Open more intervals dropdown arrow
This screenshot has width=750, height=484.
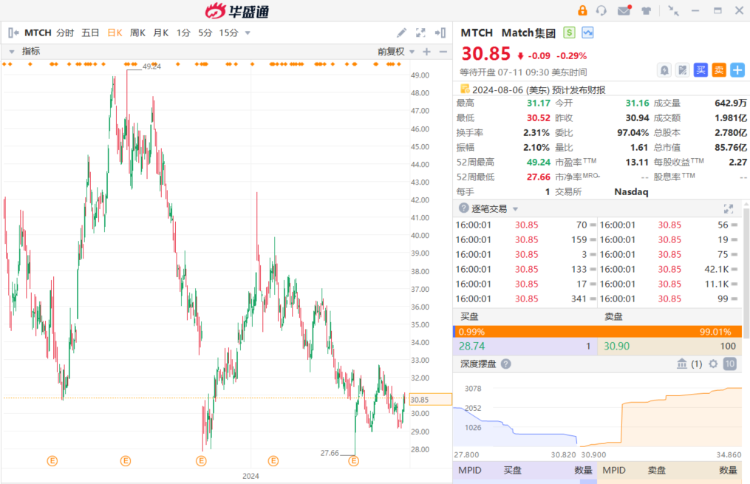click(248, 33)
